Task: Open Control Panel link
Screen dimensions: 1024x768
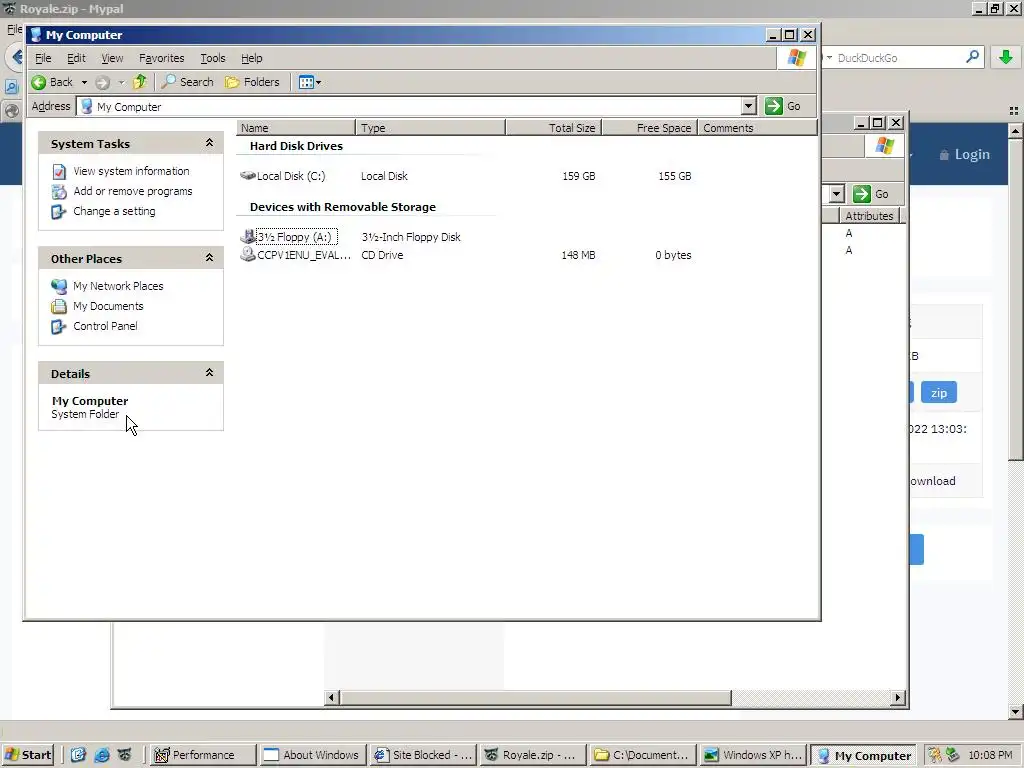Action: [105, 327]
